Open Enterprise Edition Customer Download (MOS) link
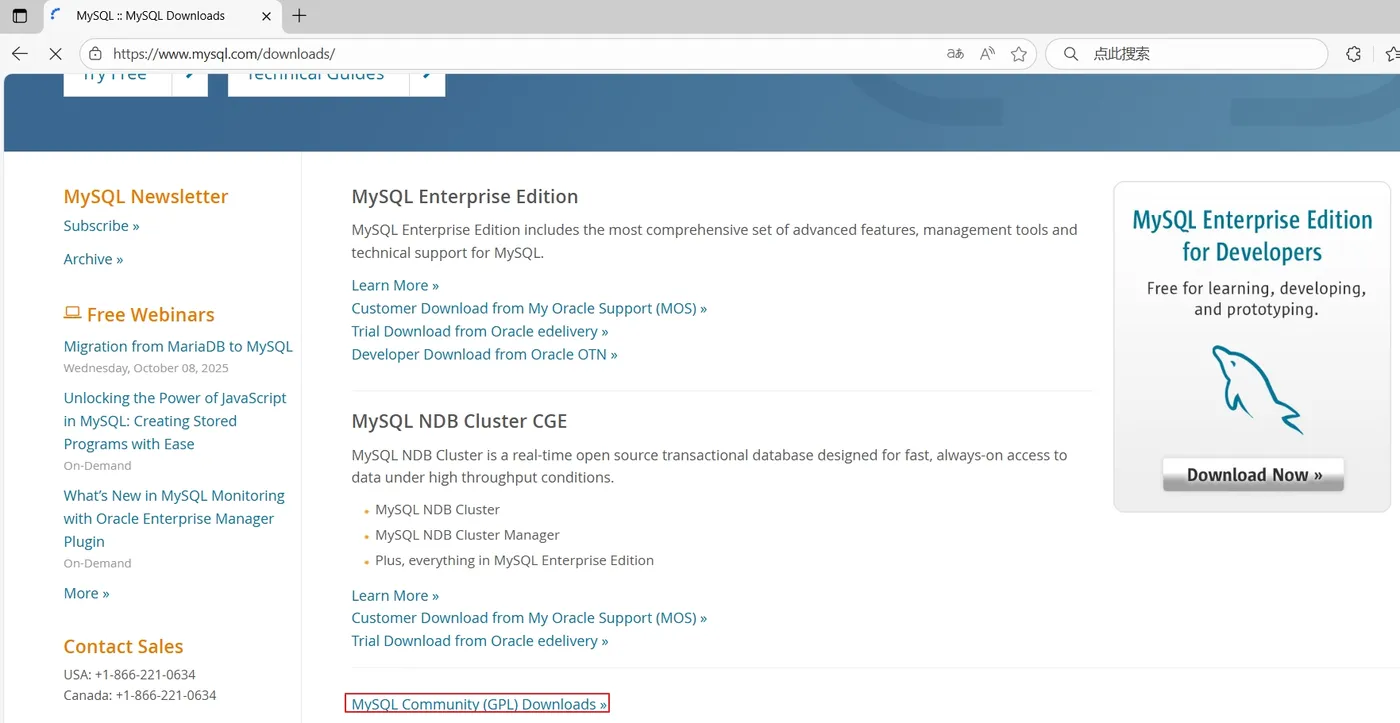 pos(529,308)
